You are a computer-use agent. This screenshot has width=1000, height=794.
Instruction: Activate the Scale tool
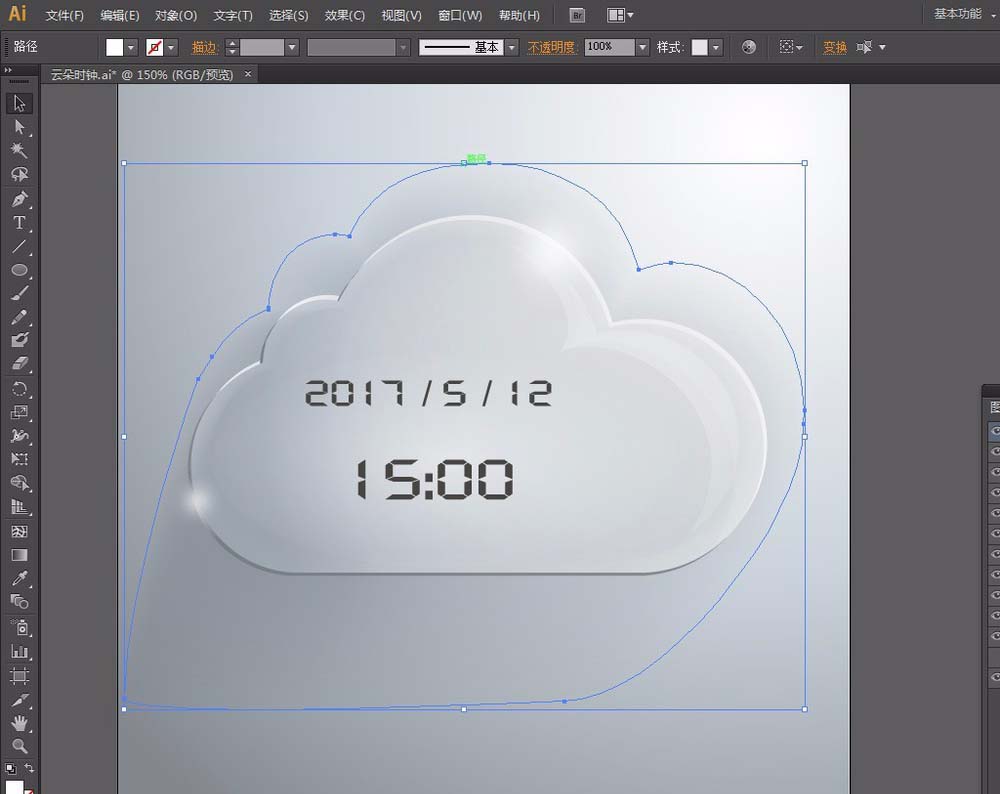19,412
